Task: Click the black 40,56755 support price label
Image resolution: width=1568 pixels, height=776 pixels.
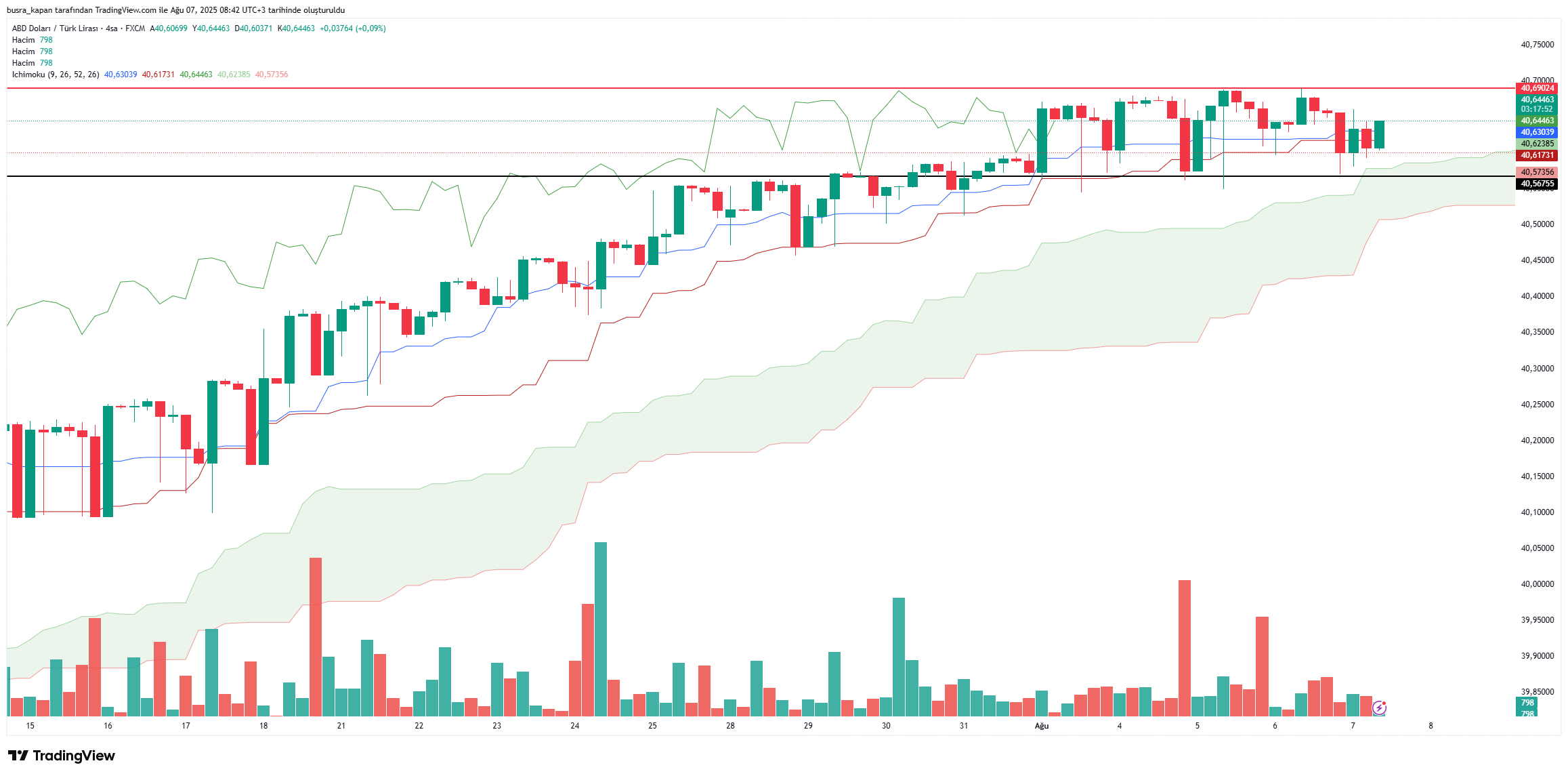Action: pos(1537,184)
